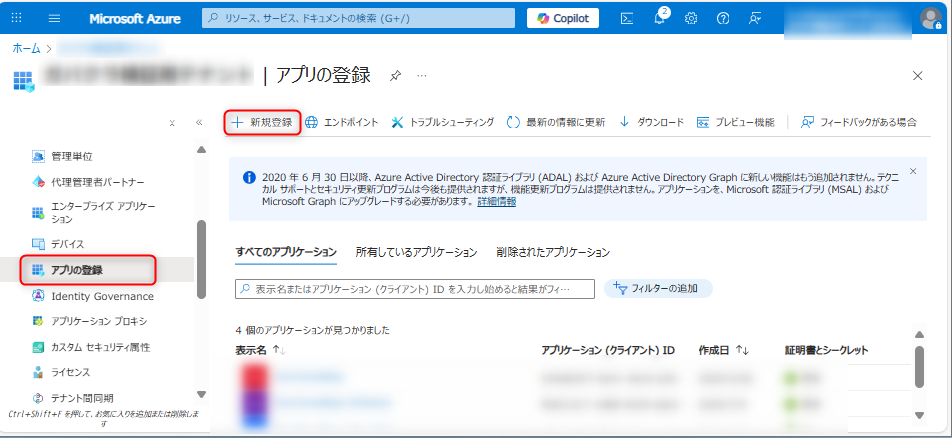Image resolution: width=952 pixels, height=438 pixels.
Task: Dismiss the ADAL information banner
Action: pyautogui.click(x=913, y=171)
